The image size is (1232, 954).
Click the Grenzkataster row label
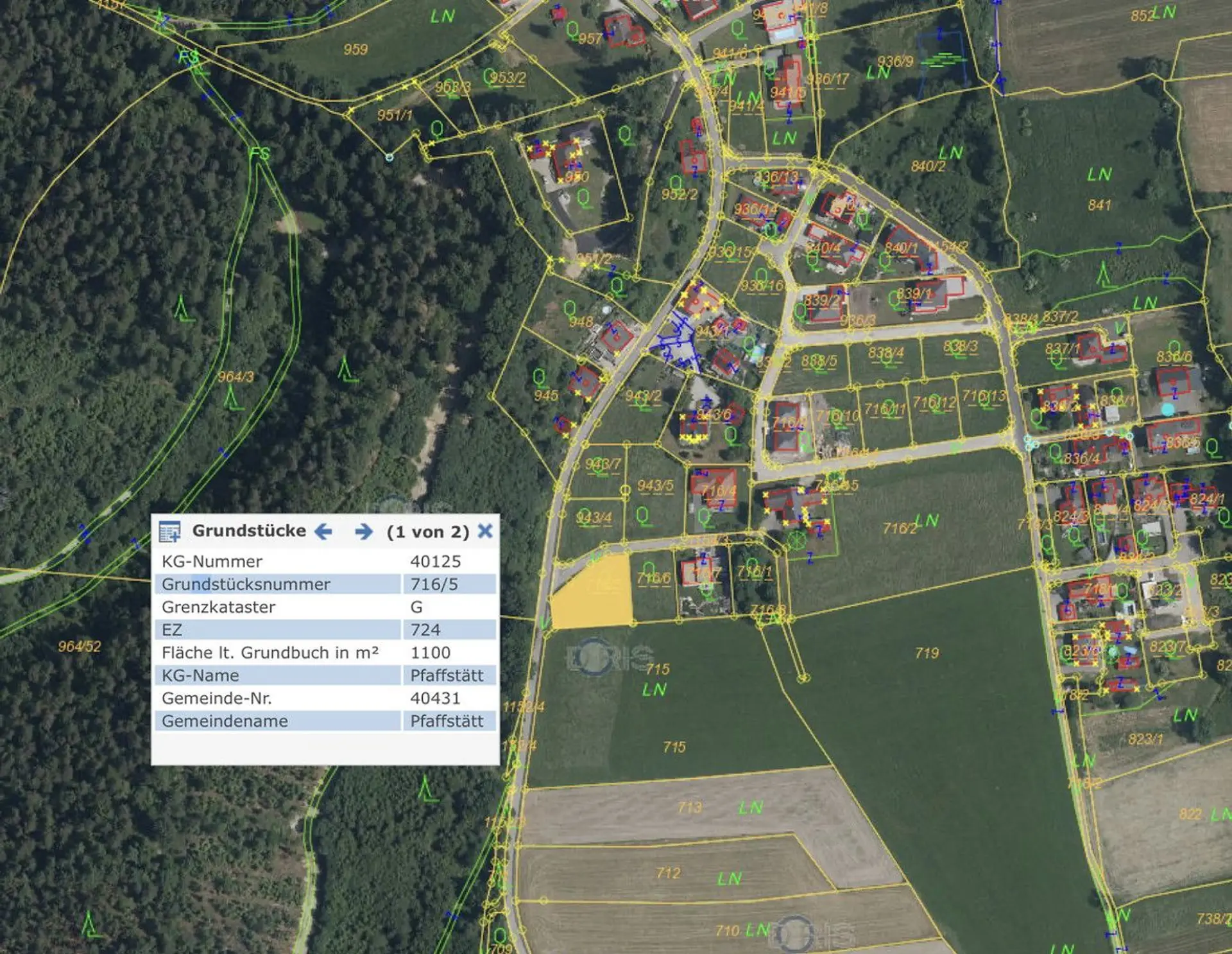click(x=218, y=607)
